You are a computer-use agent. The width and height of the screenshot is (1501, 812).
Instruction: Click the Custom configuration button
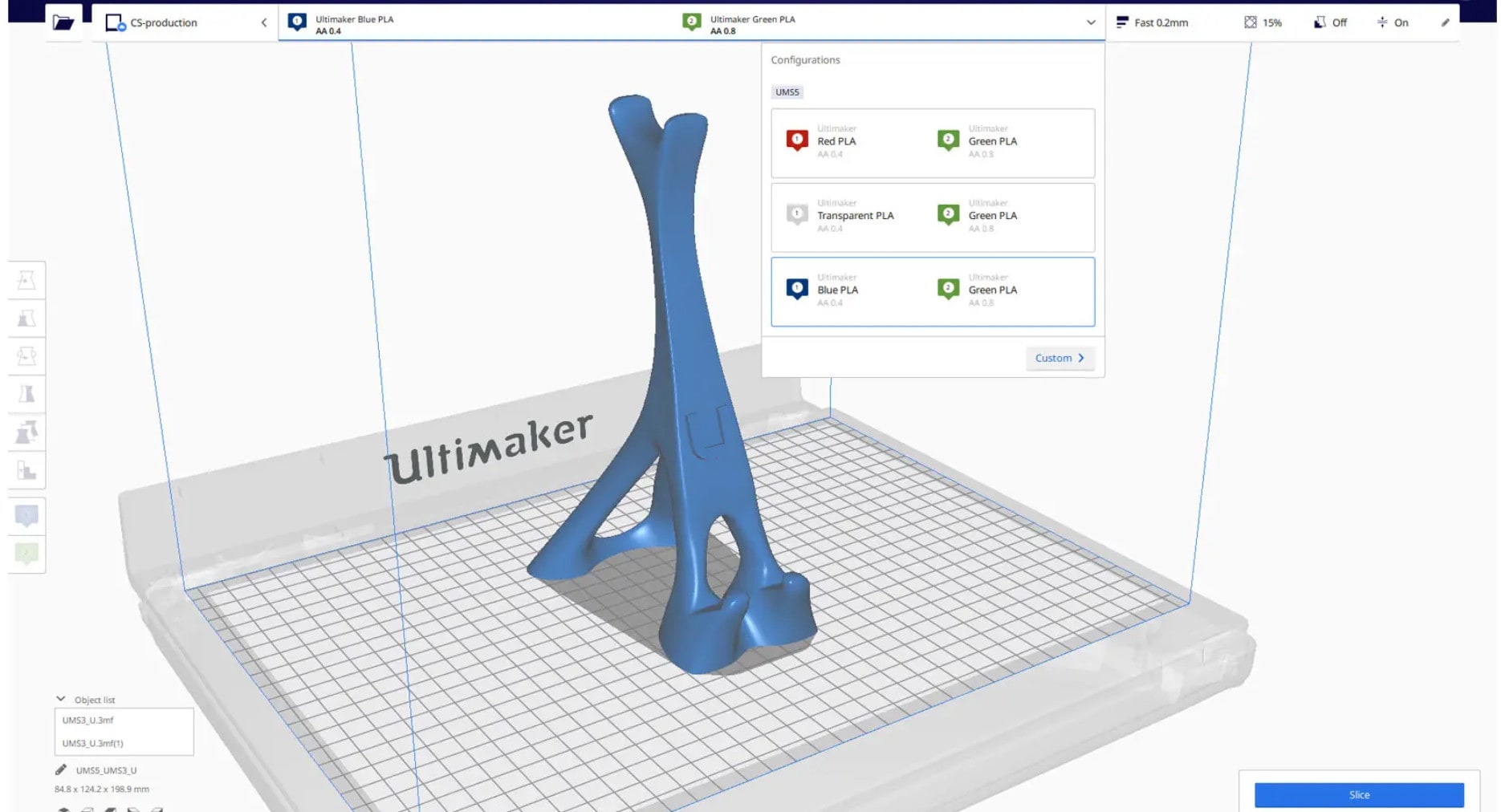(x=1060, y=358)
